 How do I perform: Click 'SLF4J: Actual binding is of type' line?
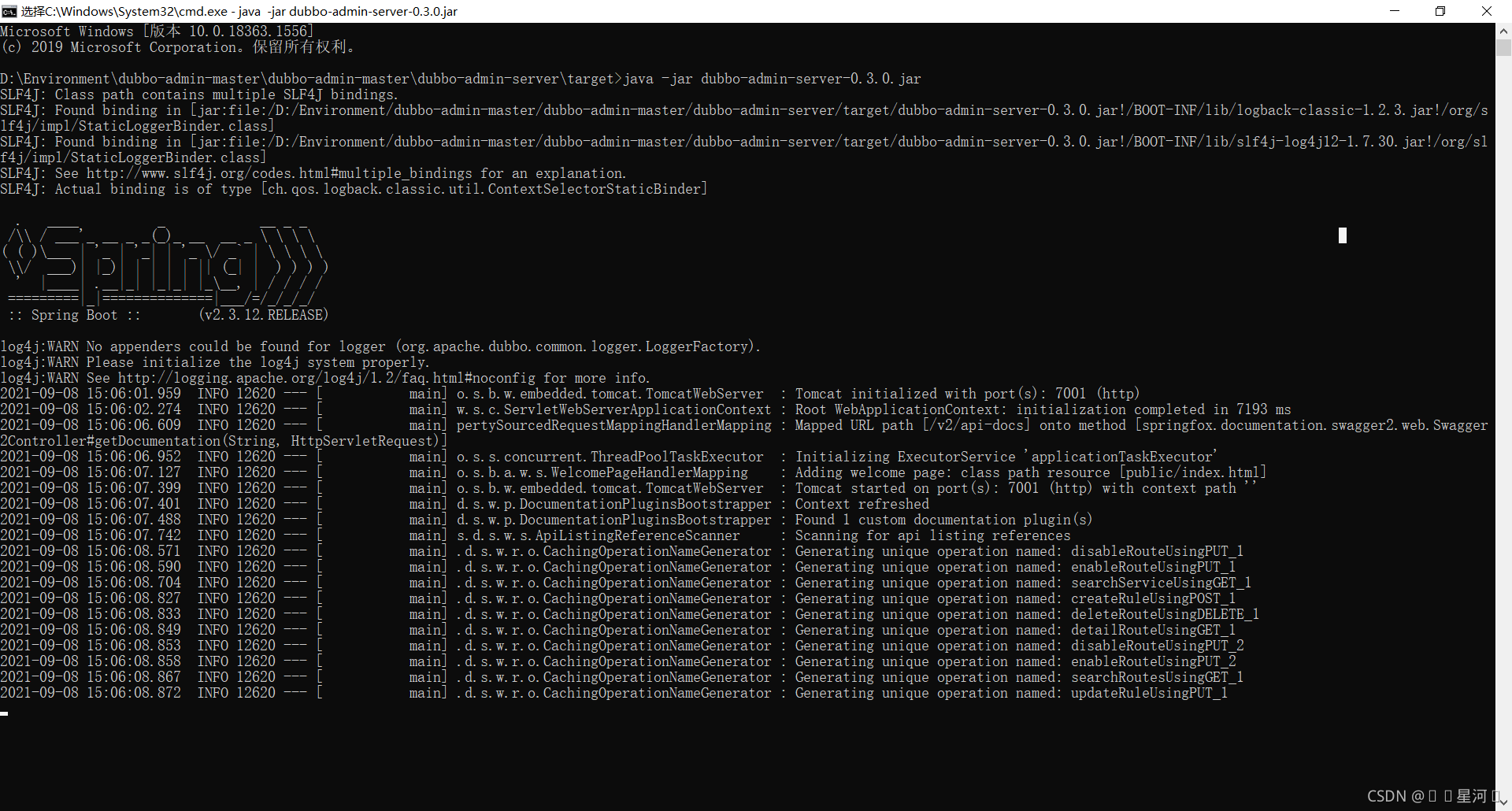(354, 189)
